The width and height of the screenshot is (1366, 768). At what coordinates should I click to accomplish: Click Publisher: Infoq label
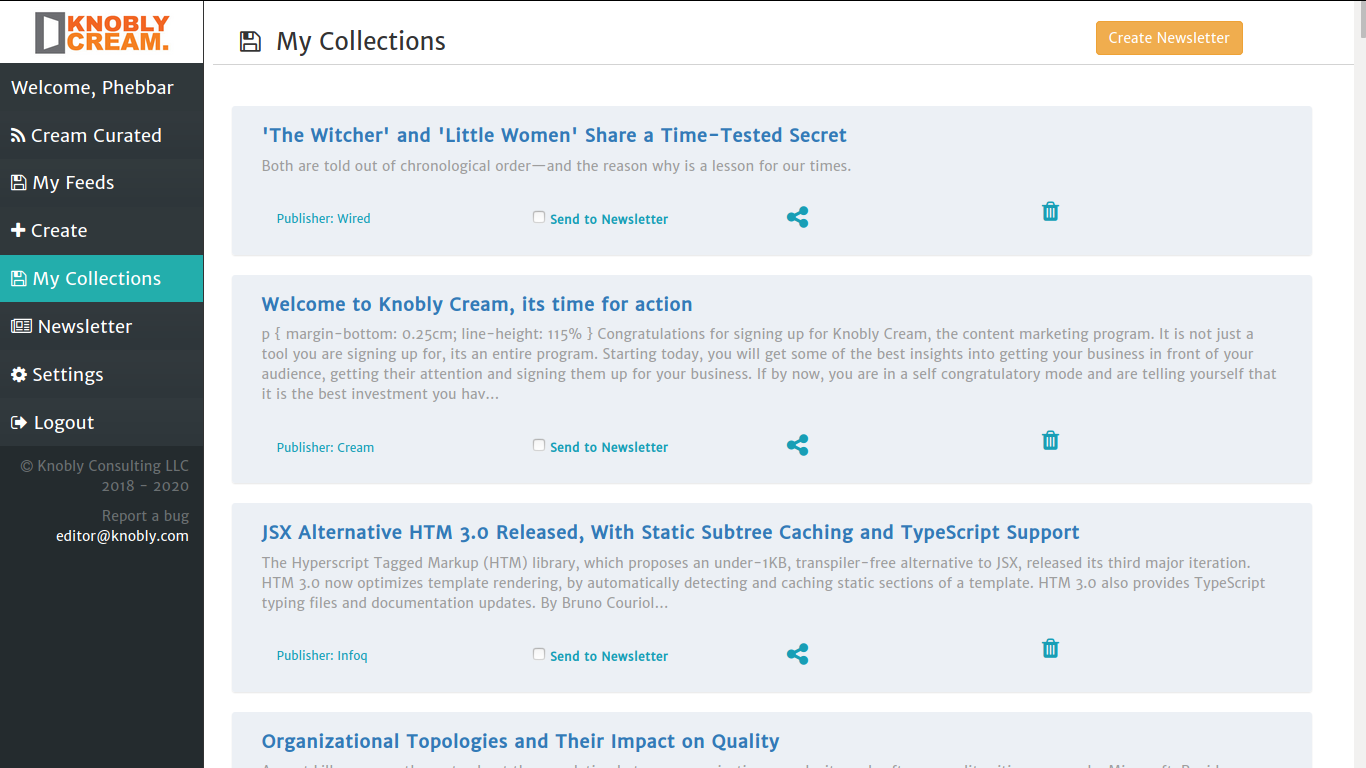[322, 656]
